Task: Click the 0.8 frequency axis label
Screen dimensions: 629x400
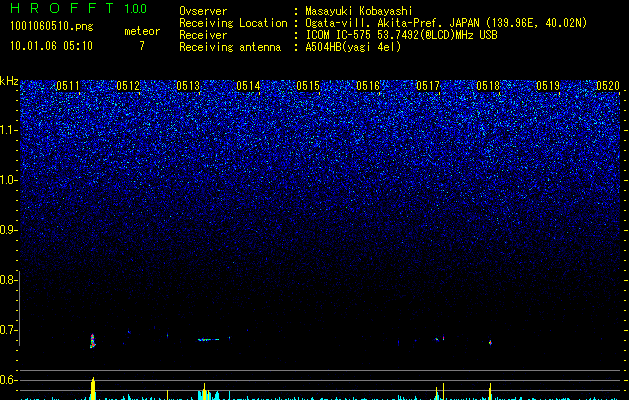Action: pyautogui.click(x=8, y=280)
